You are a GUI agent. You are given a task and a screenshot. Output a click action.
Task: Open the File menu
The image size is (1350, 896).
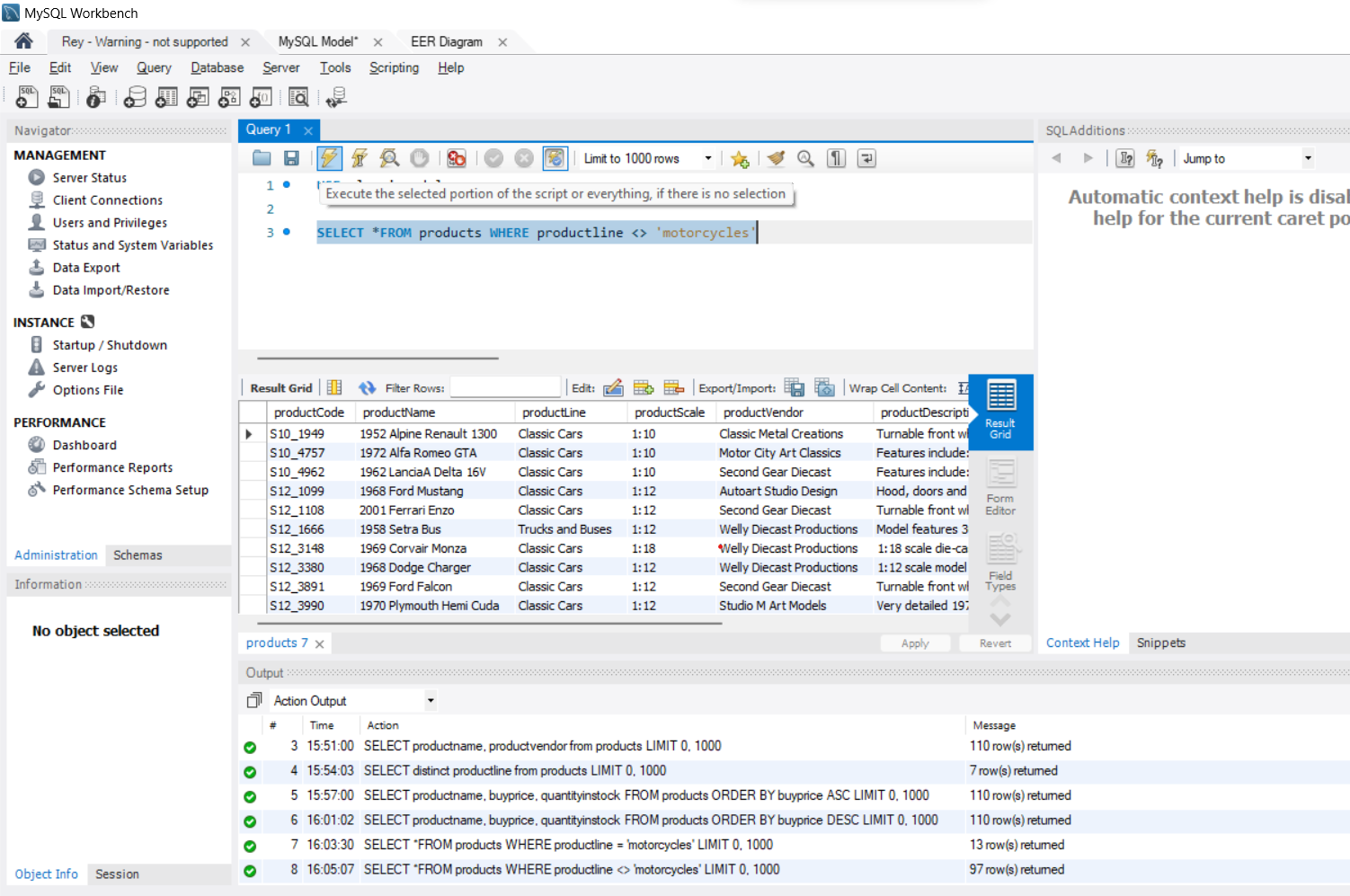coord(20,67)
